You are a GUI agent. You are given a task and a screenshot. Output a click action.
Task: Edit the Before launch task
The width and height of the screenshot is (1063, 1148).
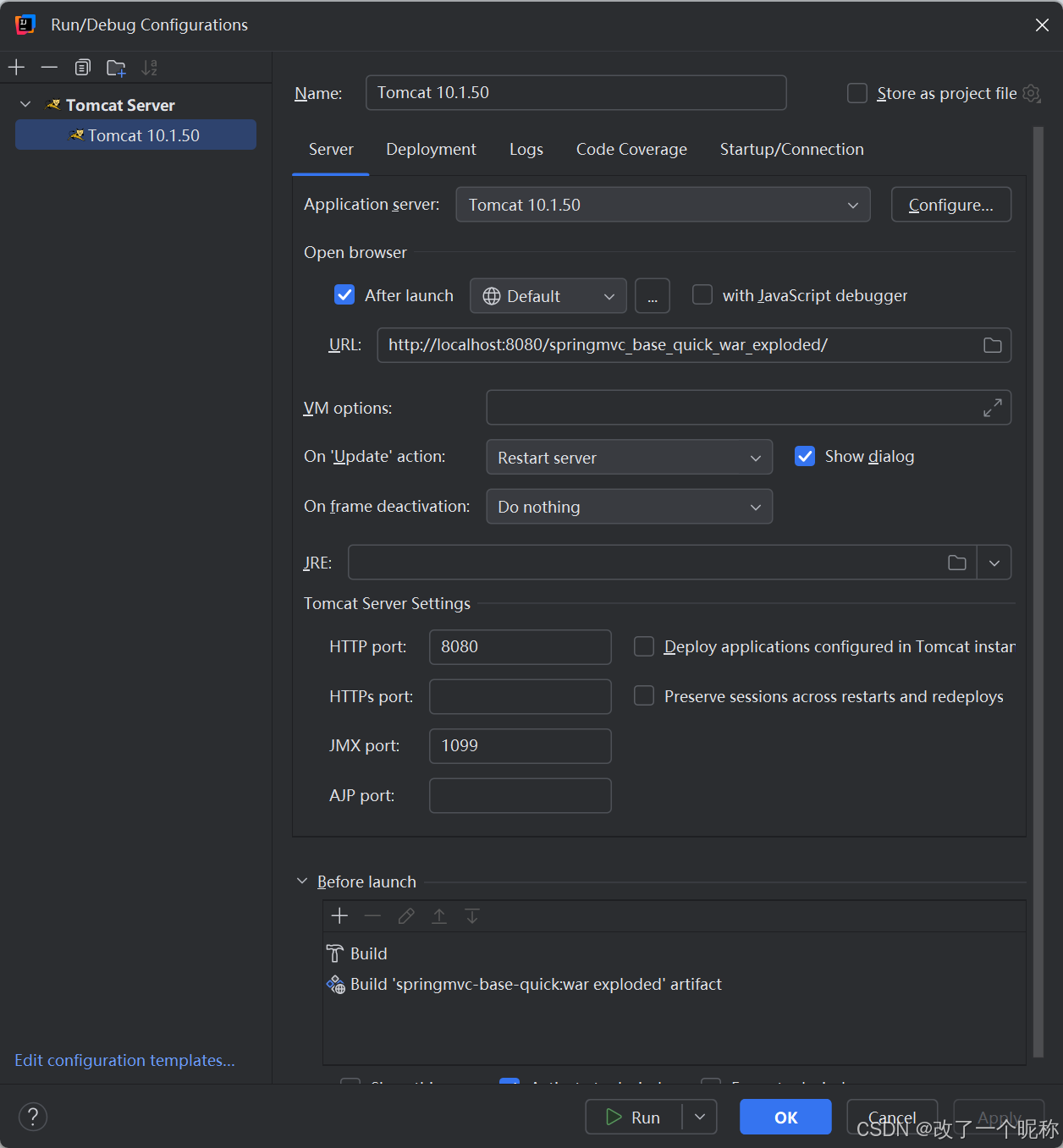coord(406,916)
